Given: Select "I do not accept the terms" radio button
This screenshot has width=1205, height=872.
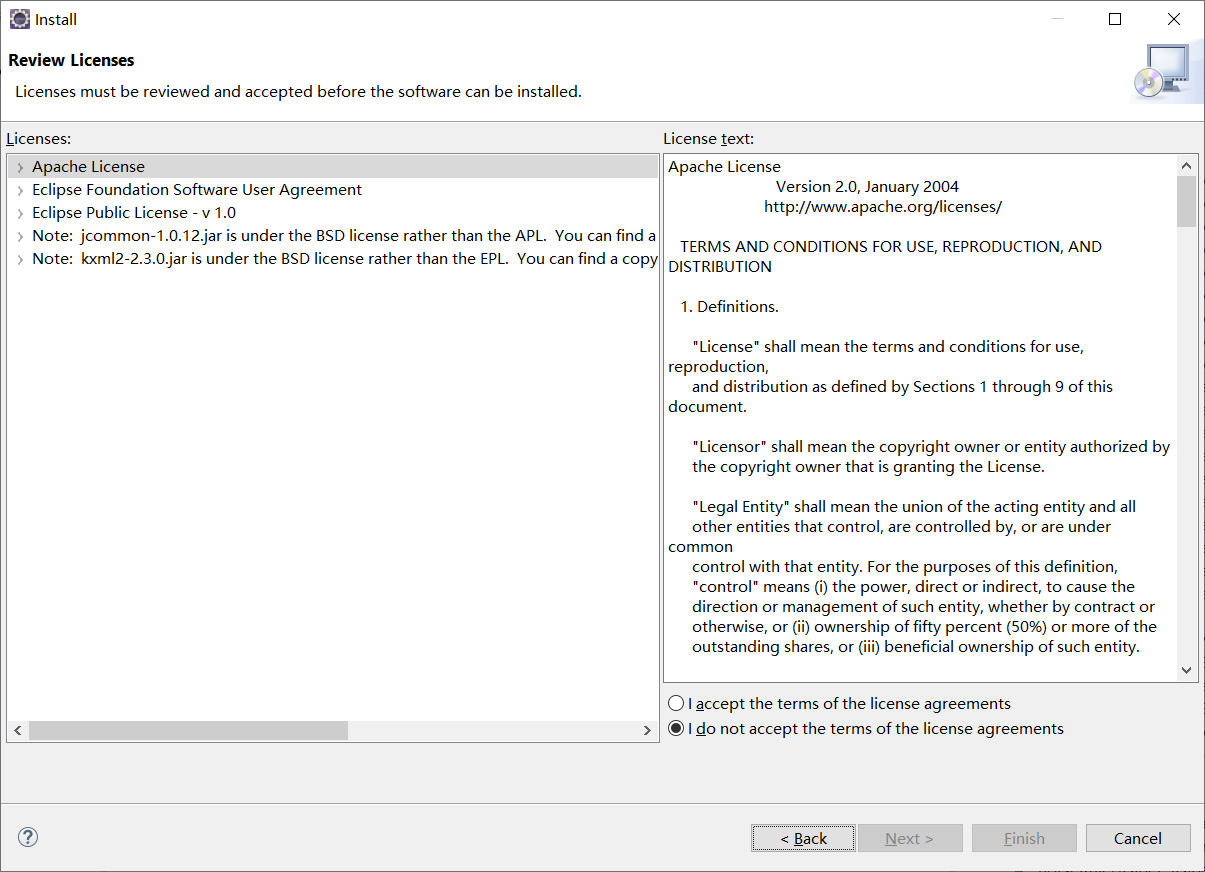Looking at the screenshot, I should 676,729.
